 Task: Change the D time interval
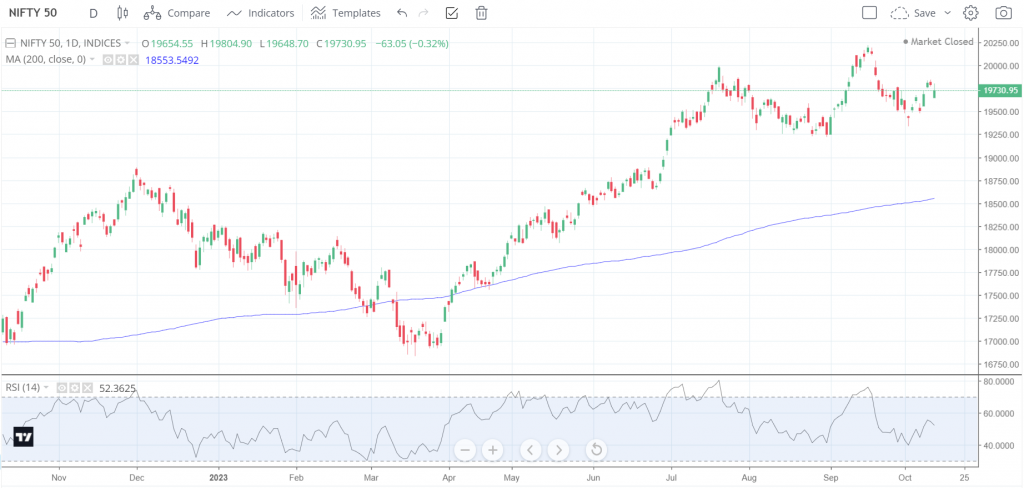click(x=93, y=13)
